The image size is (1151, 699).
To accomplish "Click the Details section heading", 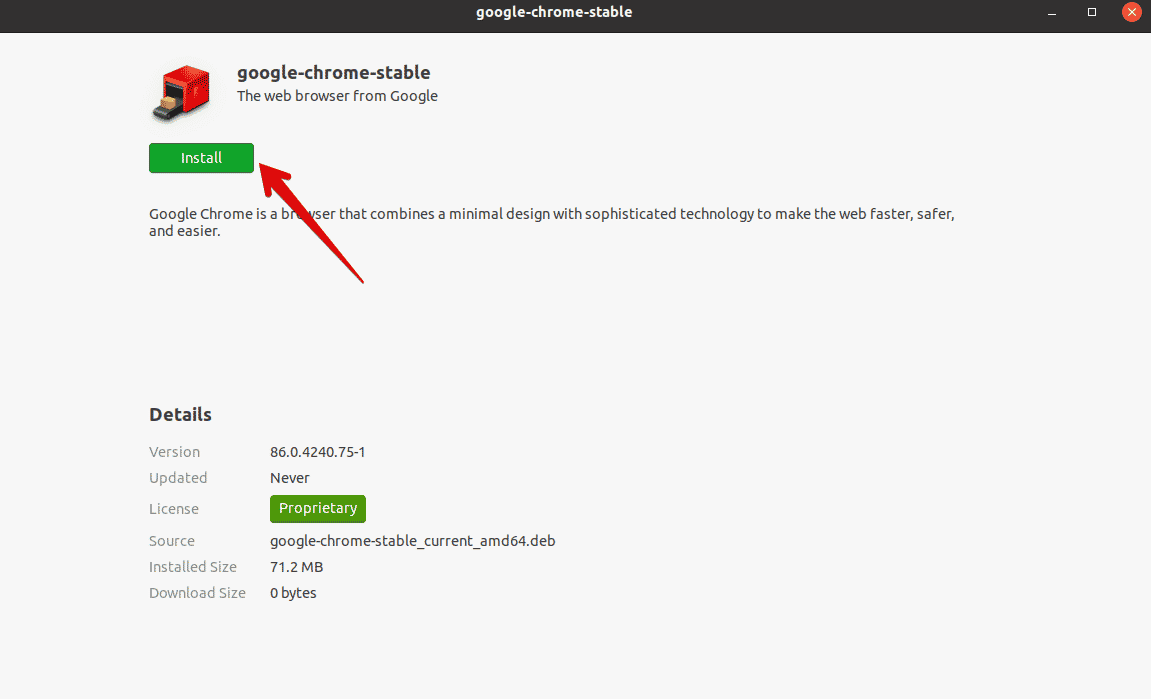I will pos(180,414).
